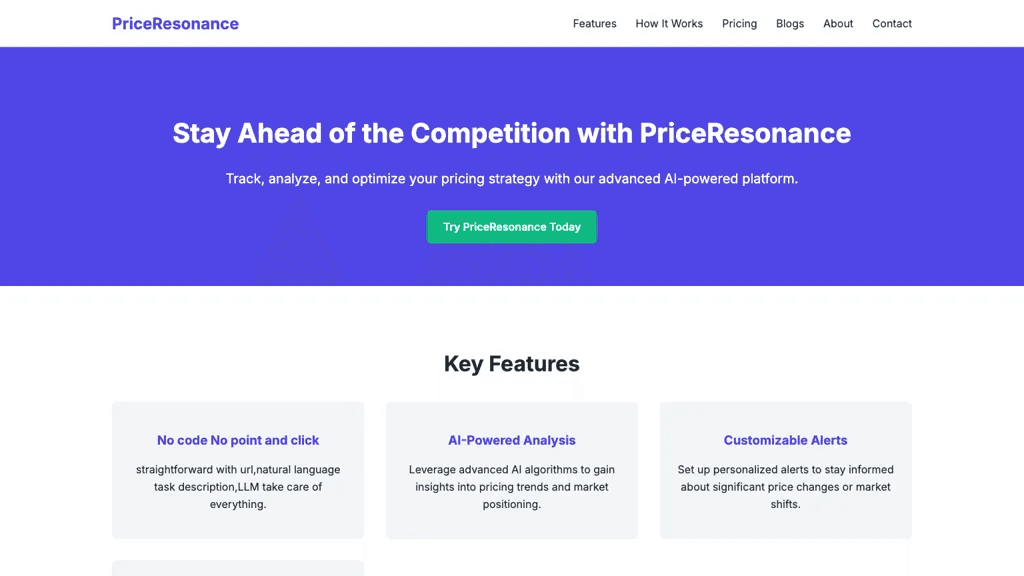Visit the Blogs nav link
The image size is (1024, 576).
(x=790, y=24)
